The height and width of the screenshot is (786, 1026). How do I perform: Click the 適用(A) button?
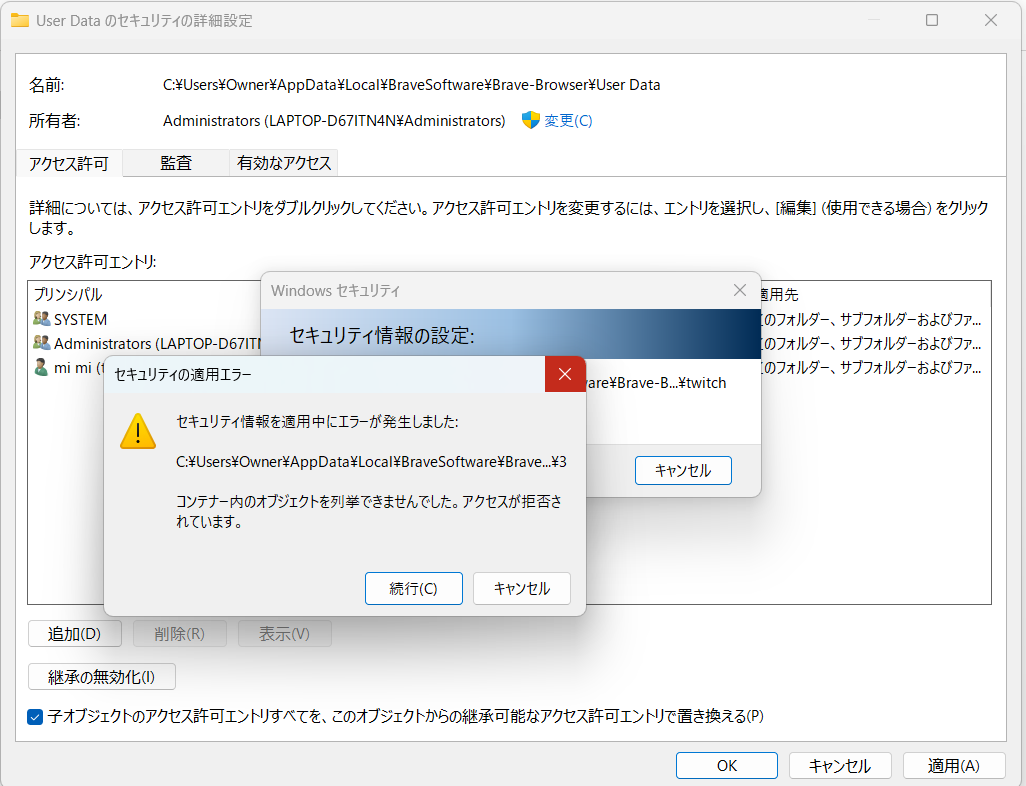point(953,766)
